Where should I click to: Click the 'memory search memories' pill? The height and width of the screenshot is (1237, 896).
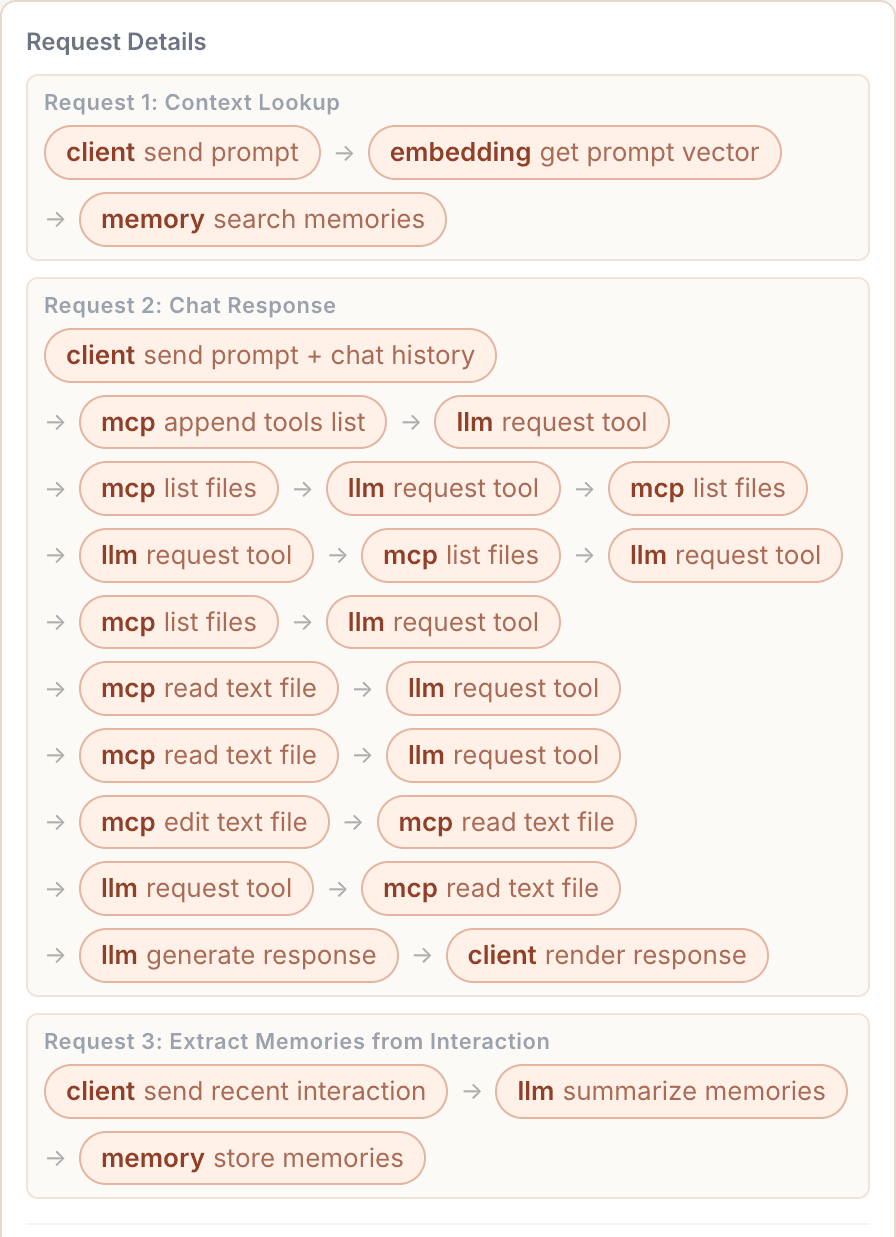[x=262, y=219]
